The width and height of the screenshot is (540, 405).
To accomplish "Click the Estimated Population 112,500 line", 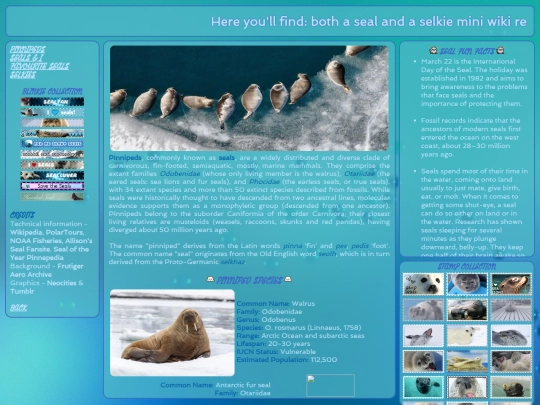I will [287, 360].
